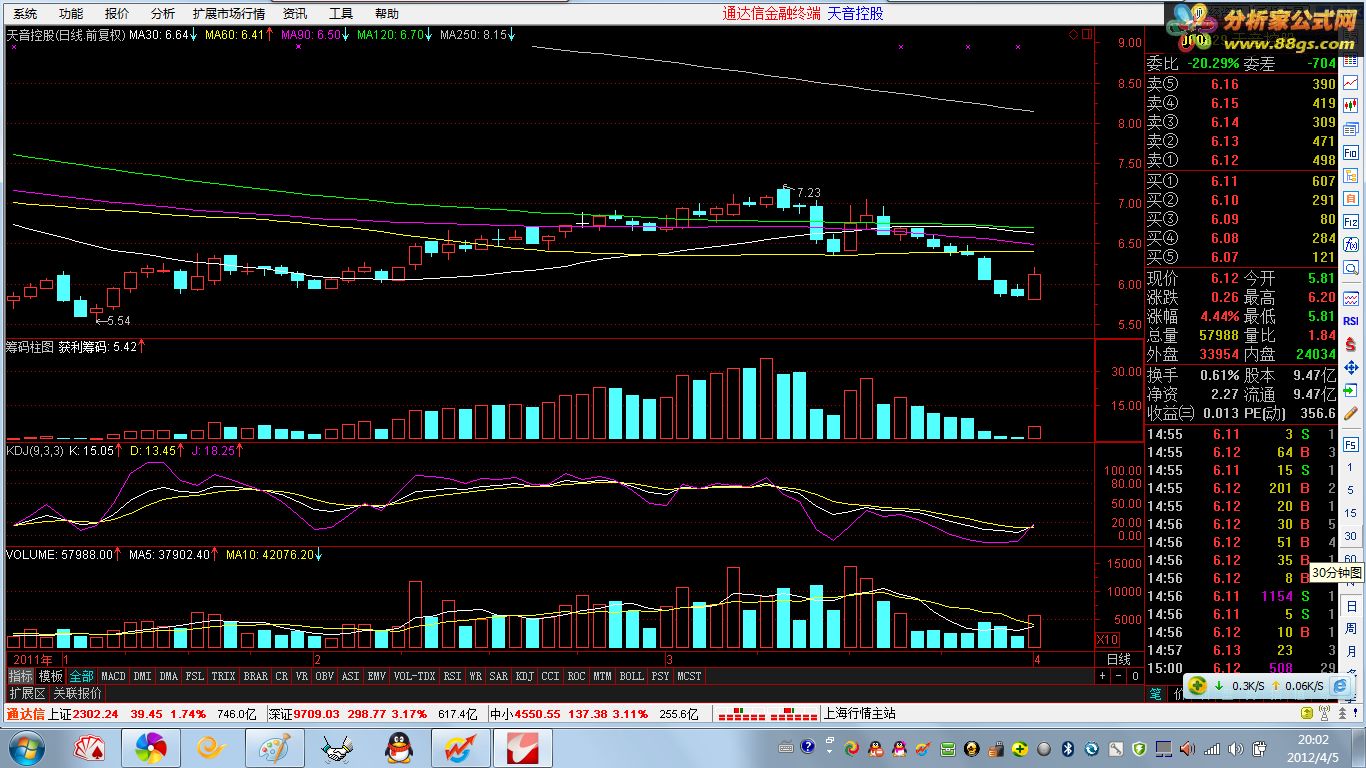Open the 系统 menu
The height and width of the screenshot is (768, 1366).
point(25,14)
